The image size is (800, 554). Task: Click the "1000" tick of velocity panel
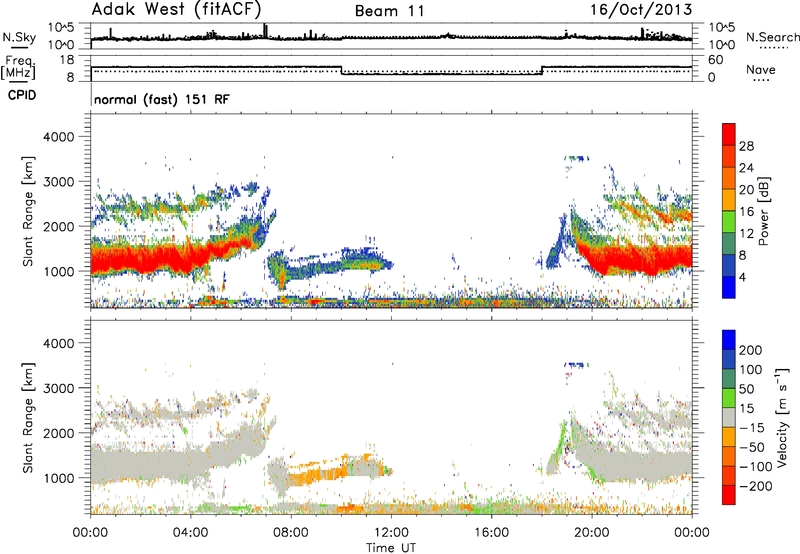[58, 478]
